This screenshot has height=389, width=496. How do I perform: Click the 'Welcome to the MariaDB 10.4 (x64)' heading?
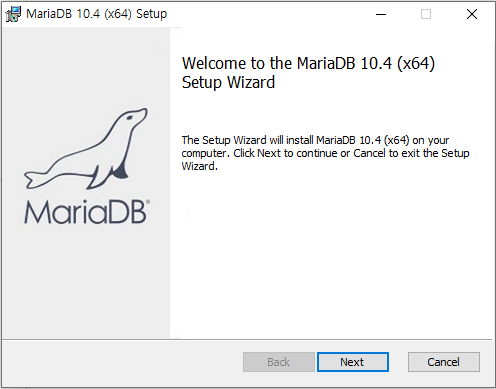[308, 72]
